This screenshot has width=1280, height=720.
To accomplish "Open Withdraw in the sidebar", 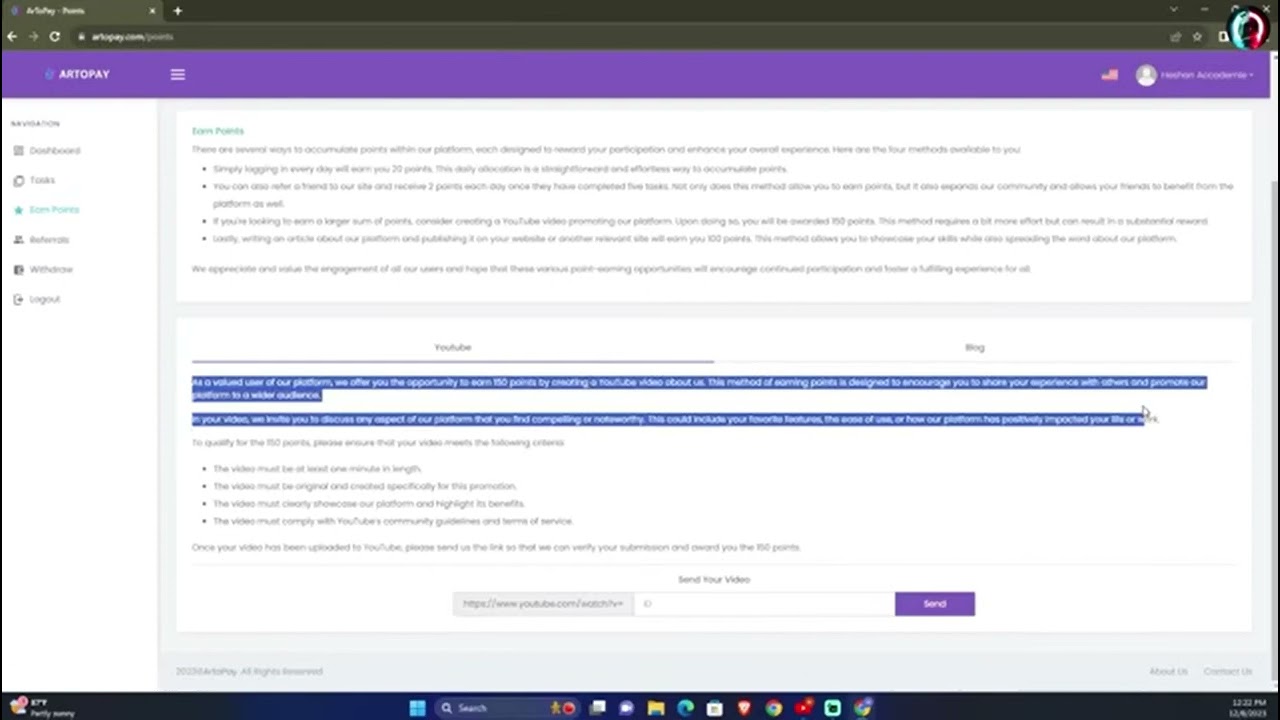I will pos(51,270).
